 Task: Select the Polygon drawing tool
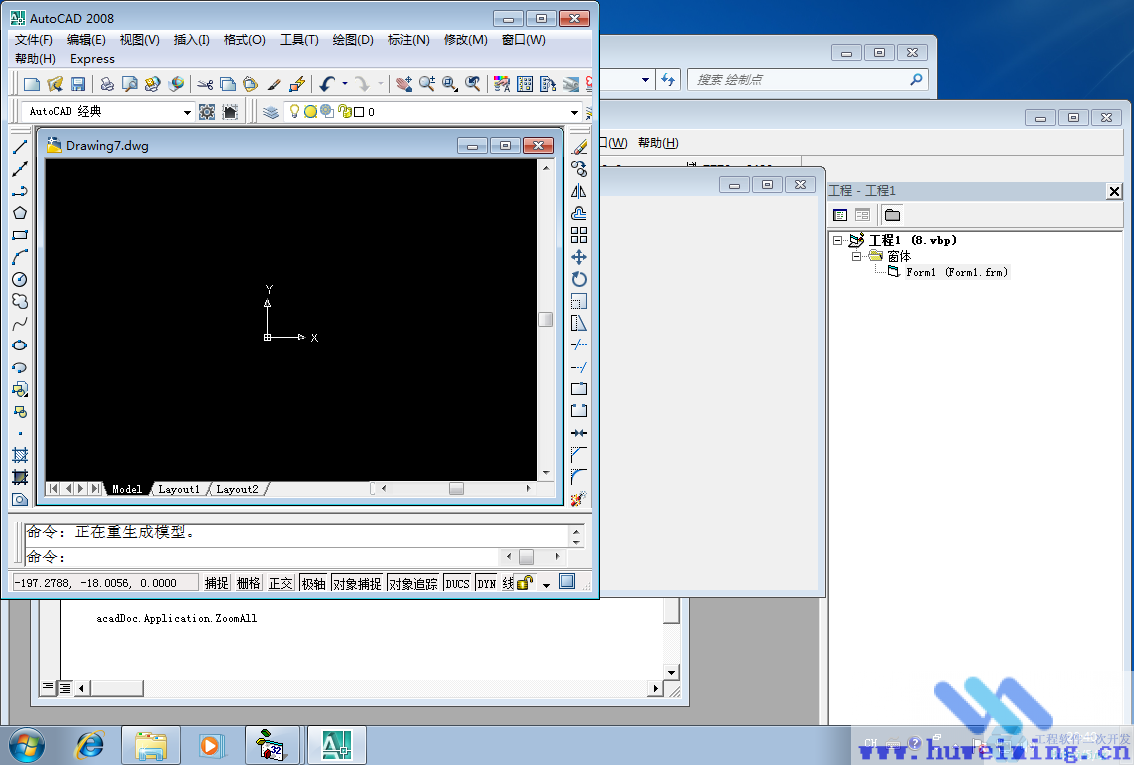pos(20,213)
